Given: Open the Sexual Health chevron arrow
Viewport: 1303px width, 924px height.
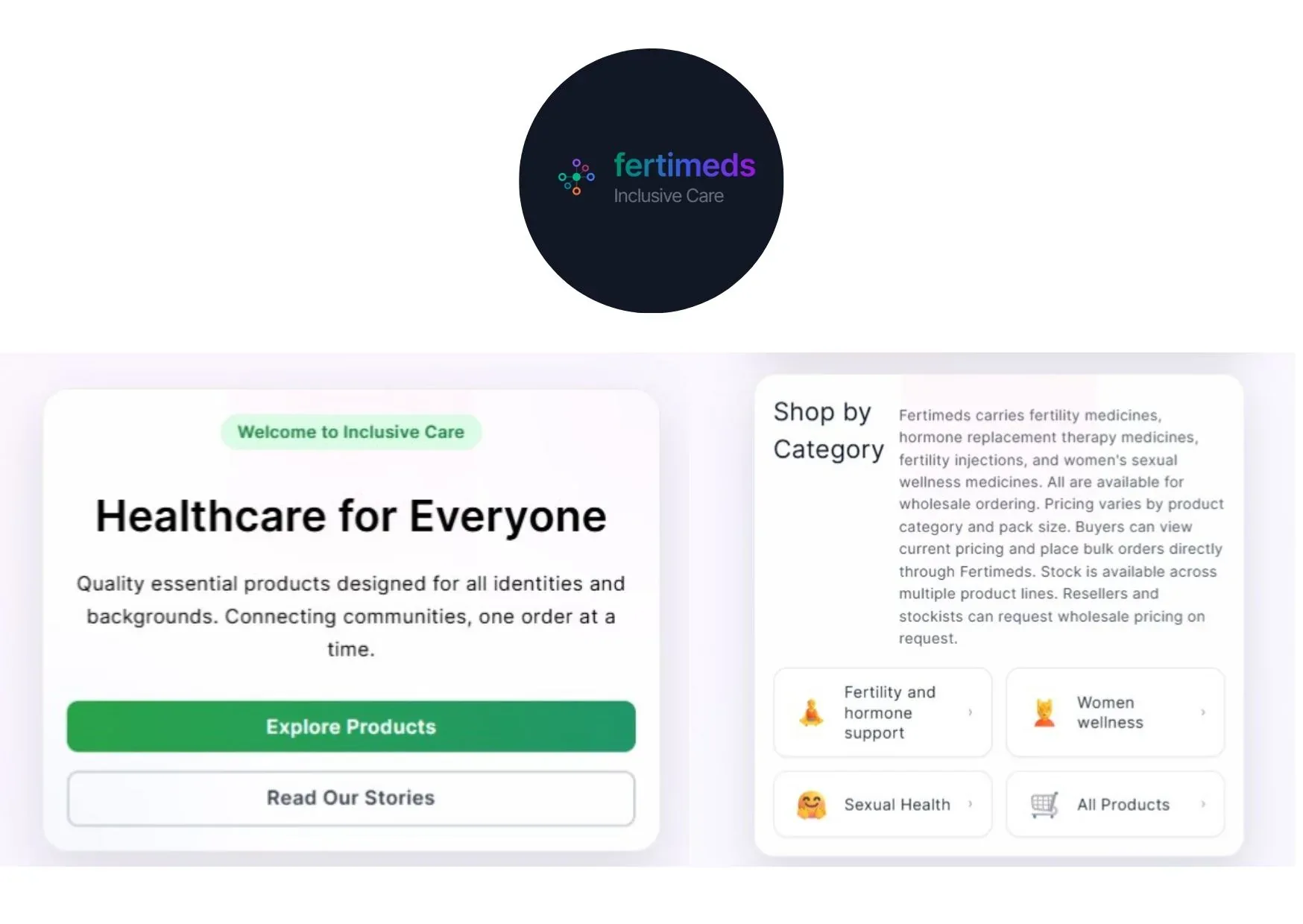Looking at the screenshot, I should tap(970, 804).
